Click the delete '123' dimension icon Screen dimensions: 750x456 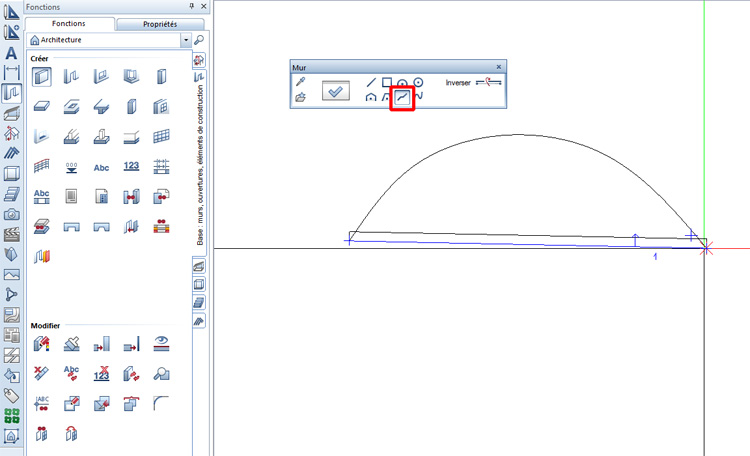click(x=101, y=373)
